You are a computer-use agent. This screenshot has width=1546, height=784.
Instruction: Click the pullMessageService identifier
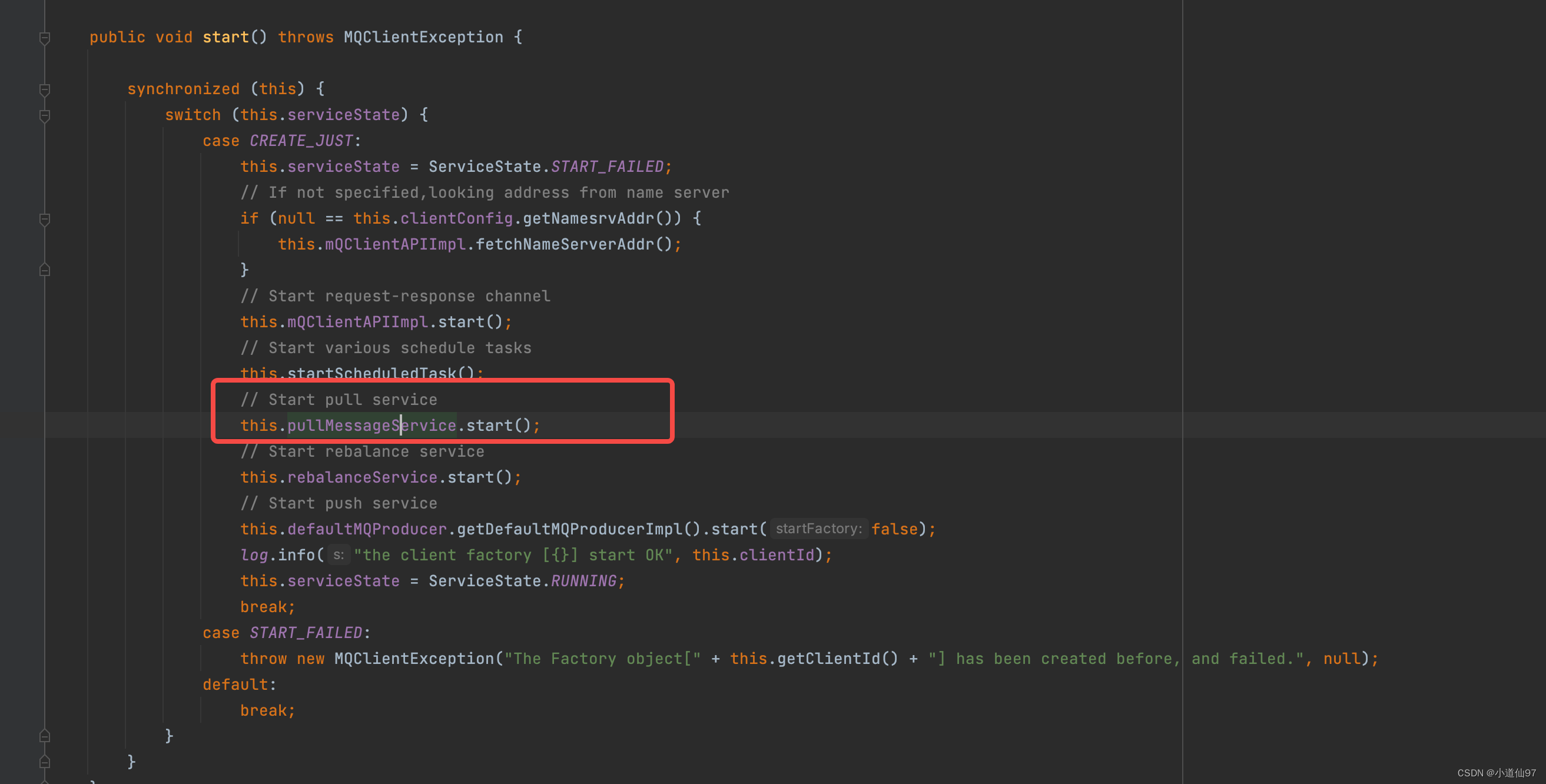371,426
